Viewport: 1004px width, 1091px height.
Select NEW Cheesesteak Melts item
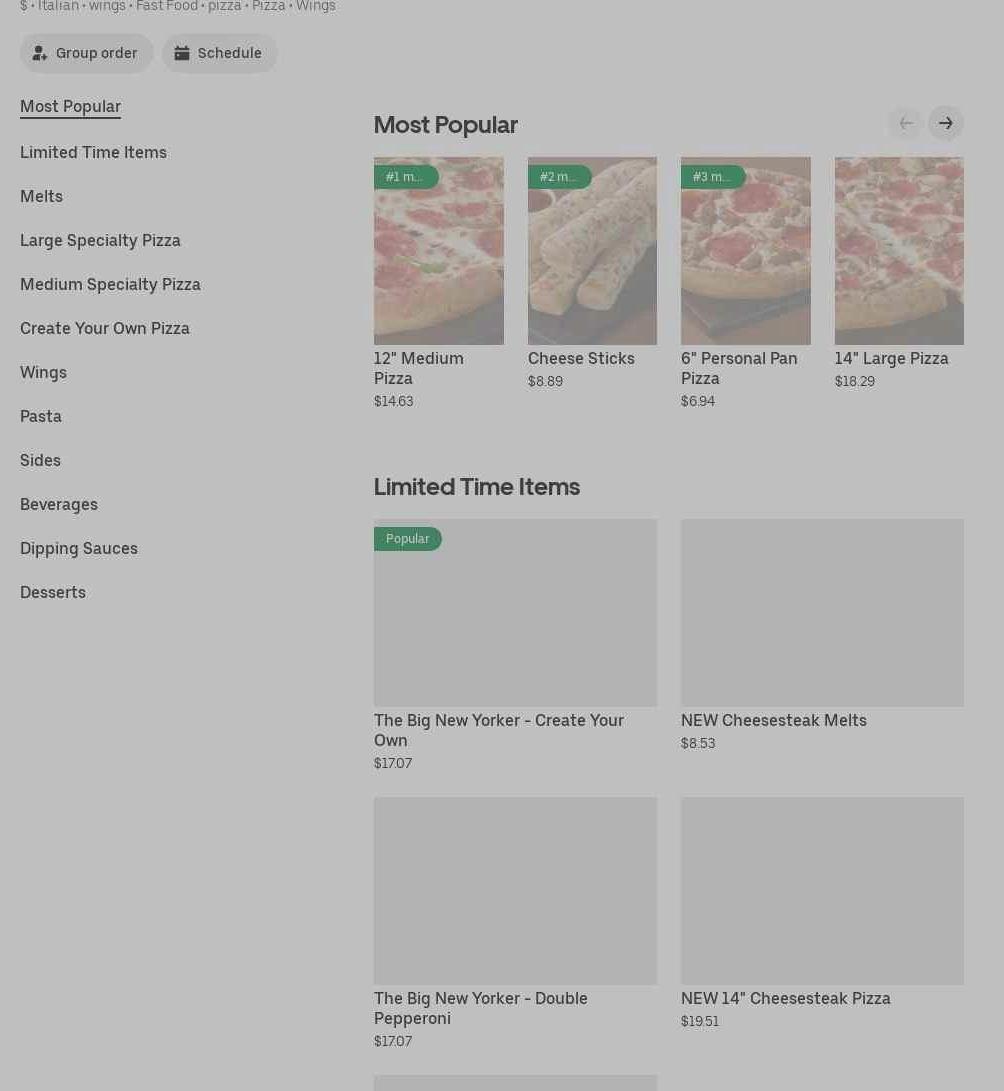822,613
